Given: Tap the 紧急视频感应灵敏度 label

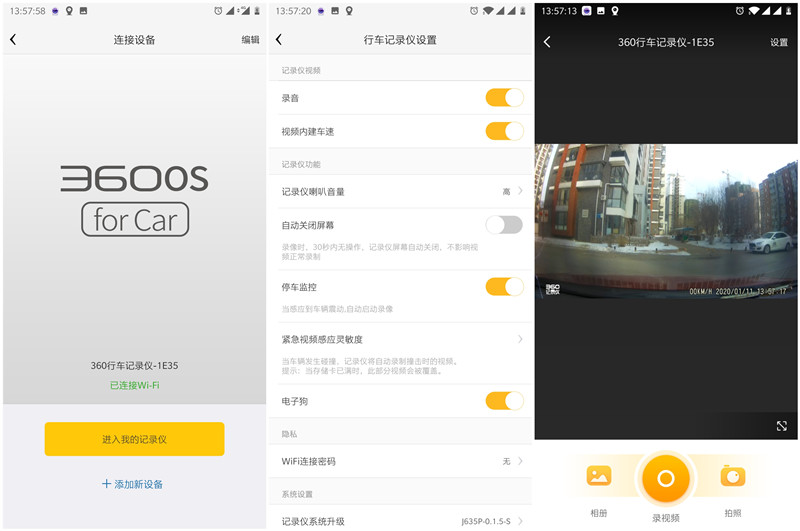Looking at the screenshot, I should coord(322,339).
